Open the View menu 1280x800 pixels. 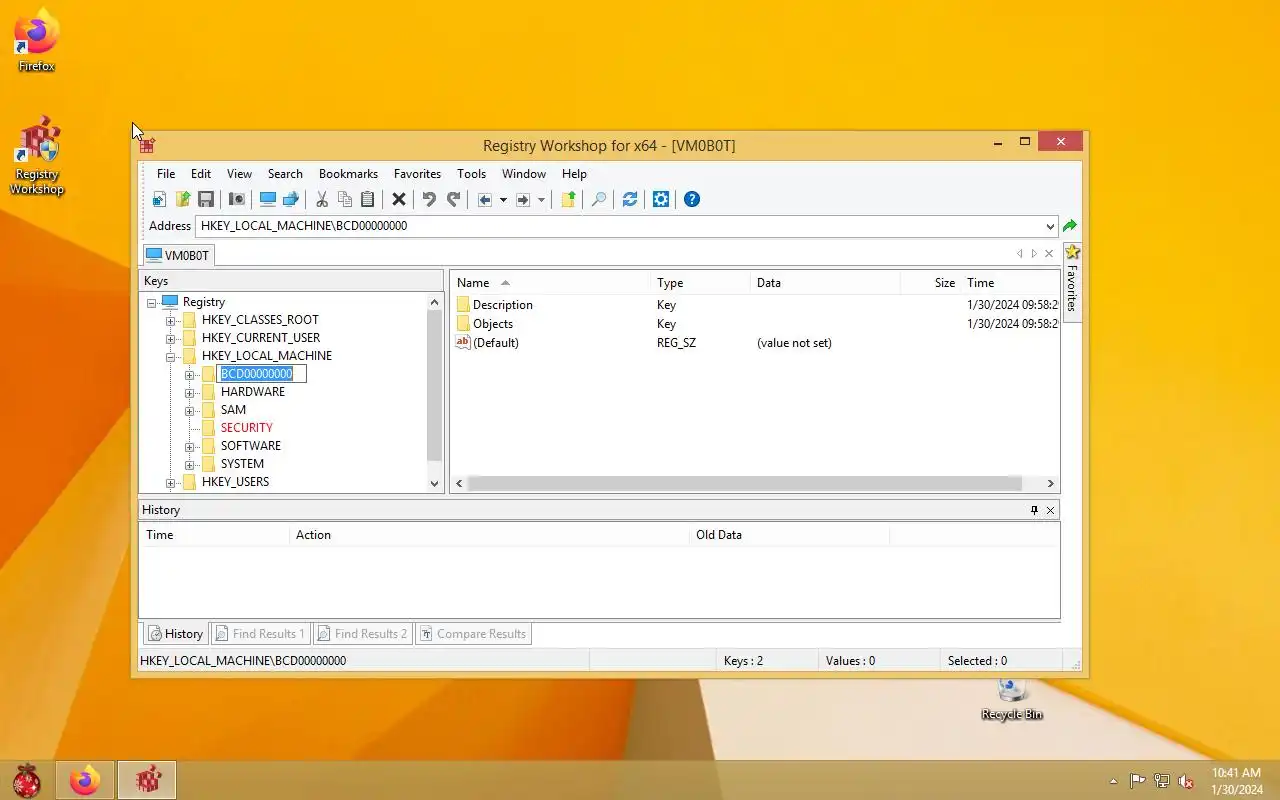(239, 174)
